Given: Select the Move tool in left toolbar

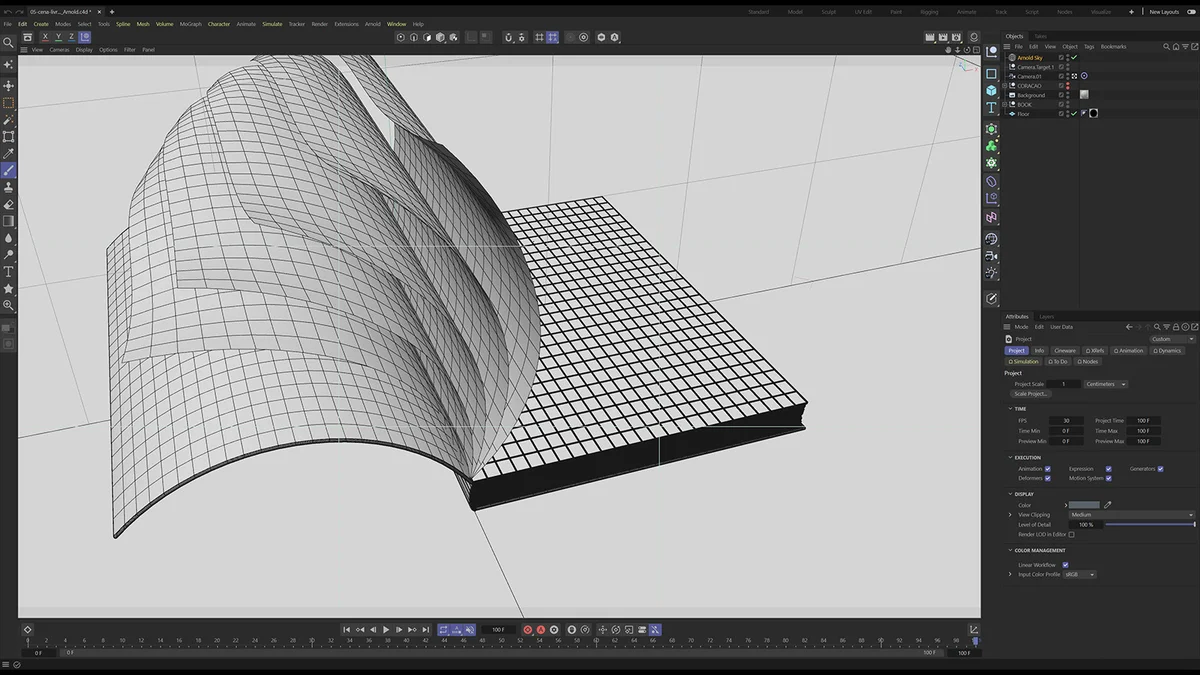Looking at the screenshot, I should [9, 86].
